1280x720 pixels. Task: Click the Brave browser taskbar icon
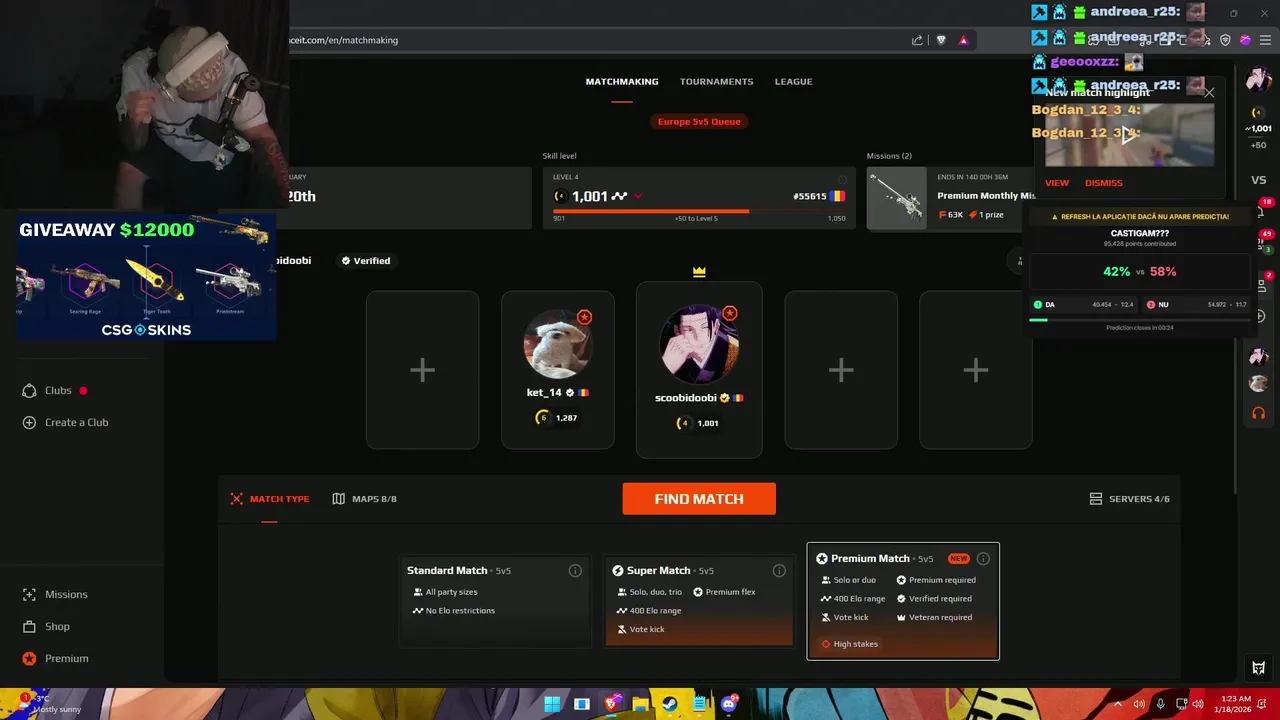(x=611, y=704)
